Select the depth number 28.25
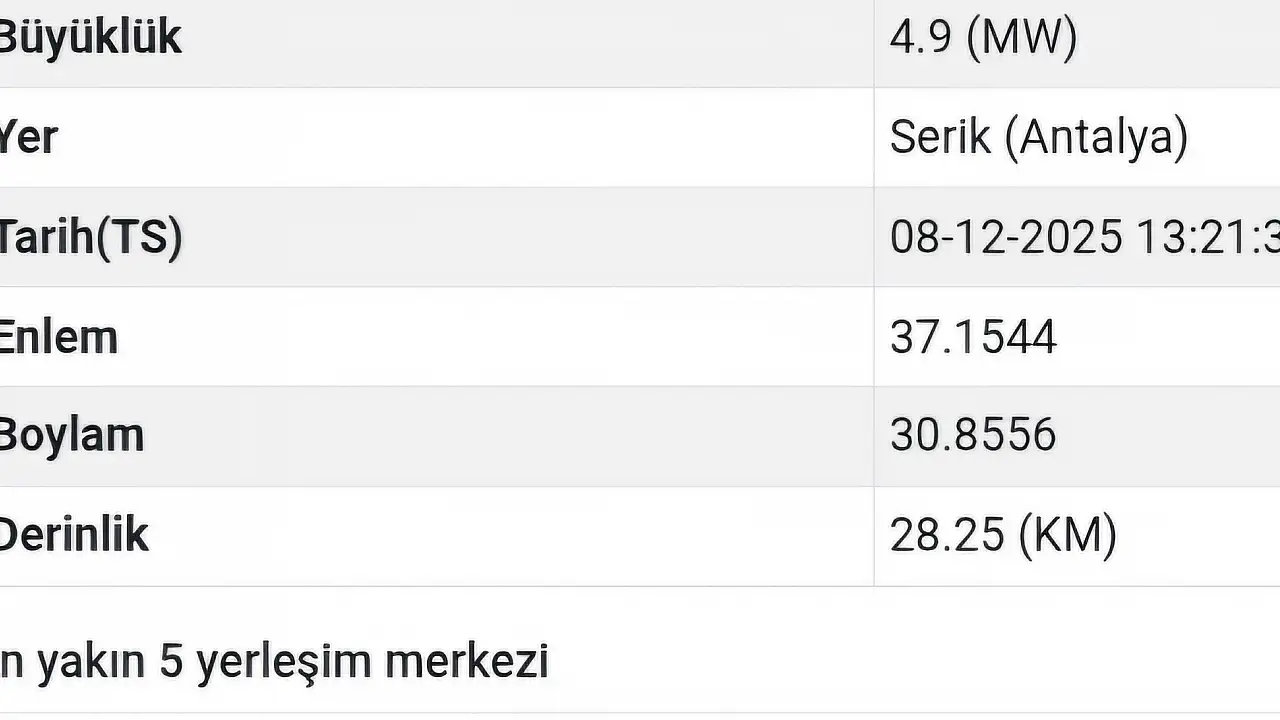This screenshot has height=720, width=1280. (x=947, y=535)
